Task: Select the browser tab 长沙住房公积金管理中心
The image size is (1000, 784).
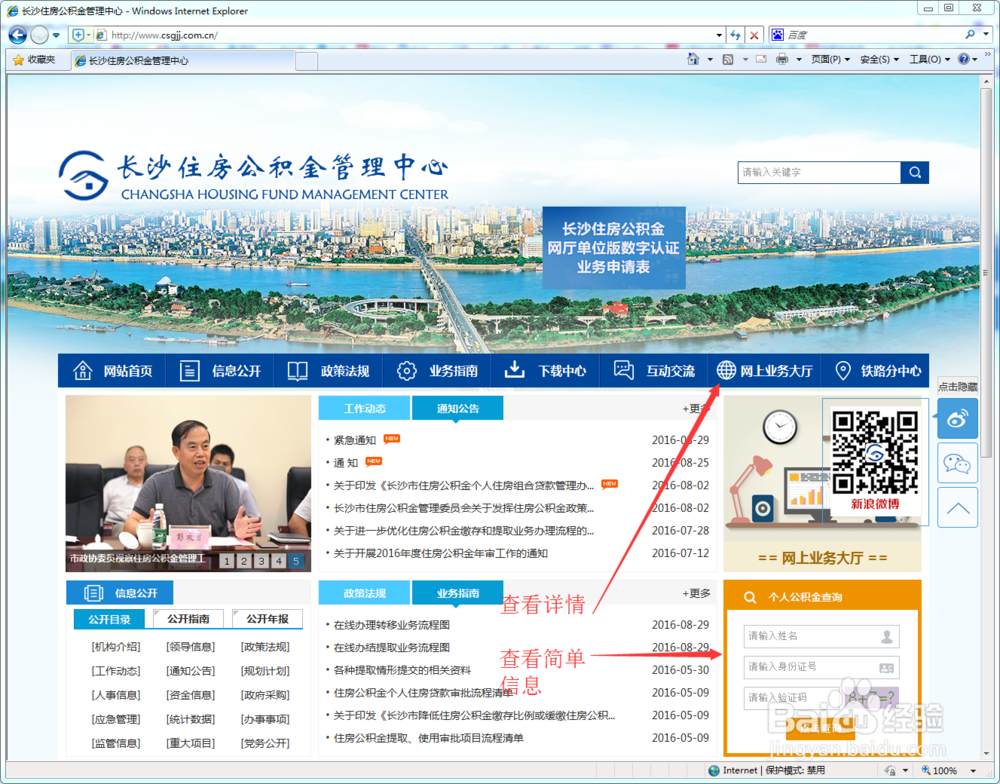Action: click(x=184, y=61)
